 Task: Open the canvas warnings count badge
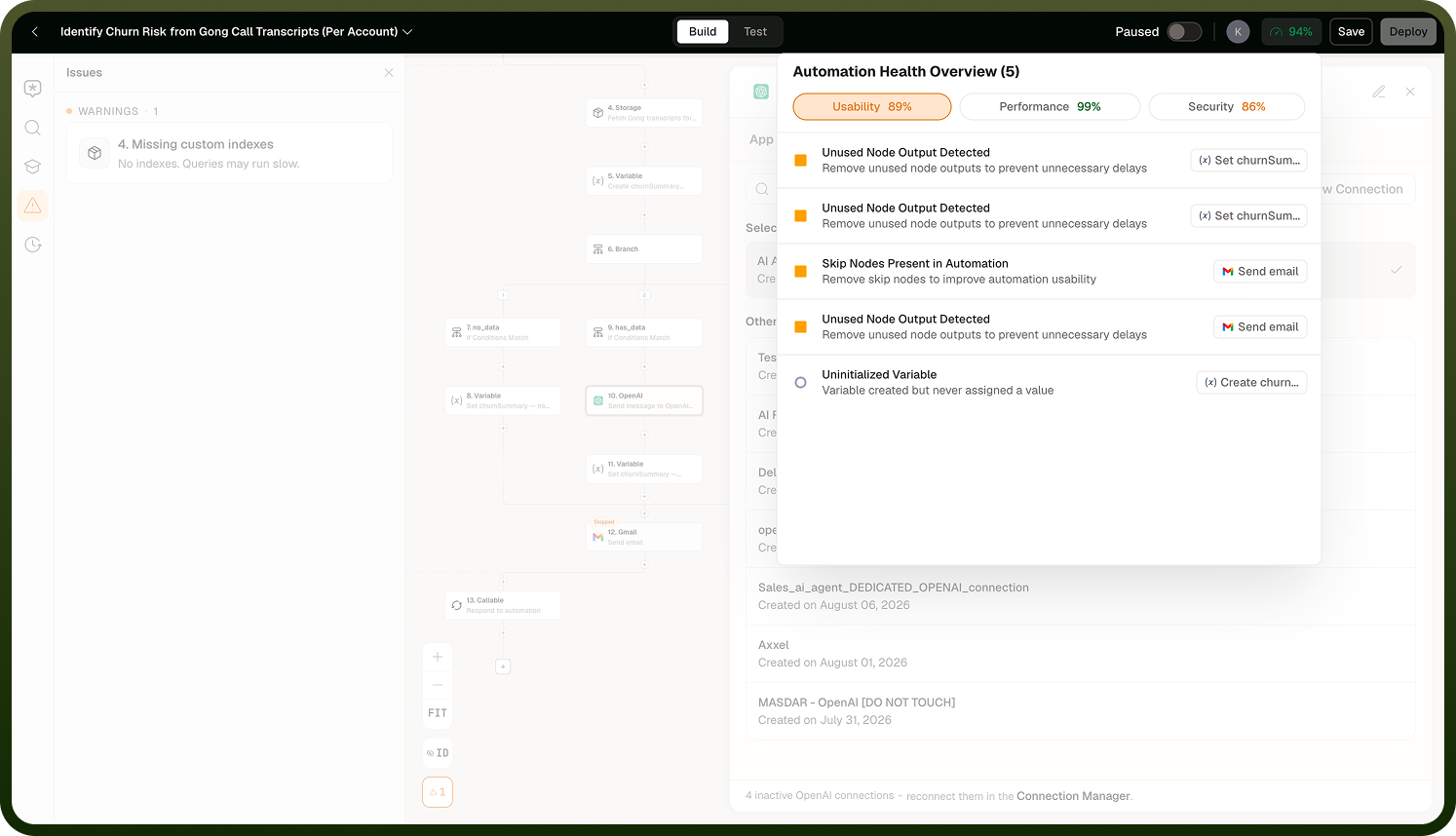pos(438,792)
